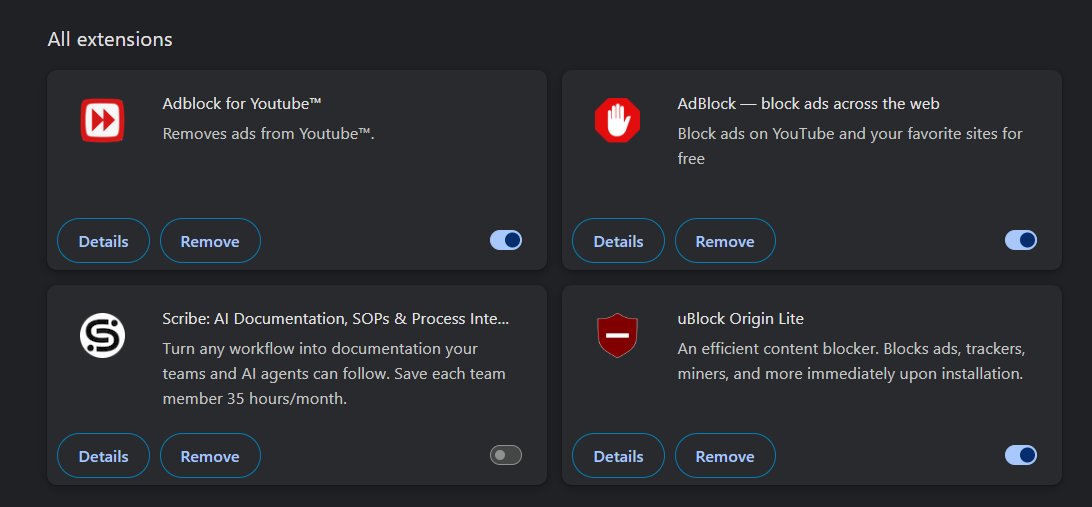Show Details for uBlock Origin Lite
The height and width of the screenshot is (507, 1092).
tap(618, 456)
